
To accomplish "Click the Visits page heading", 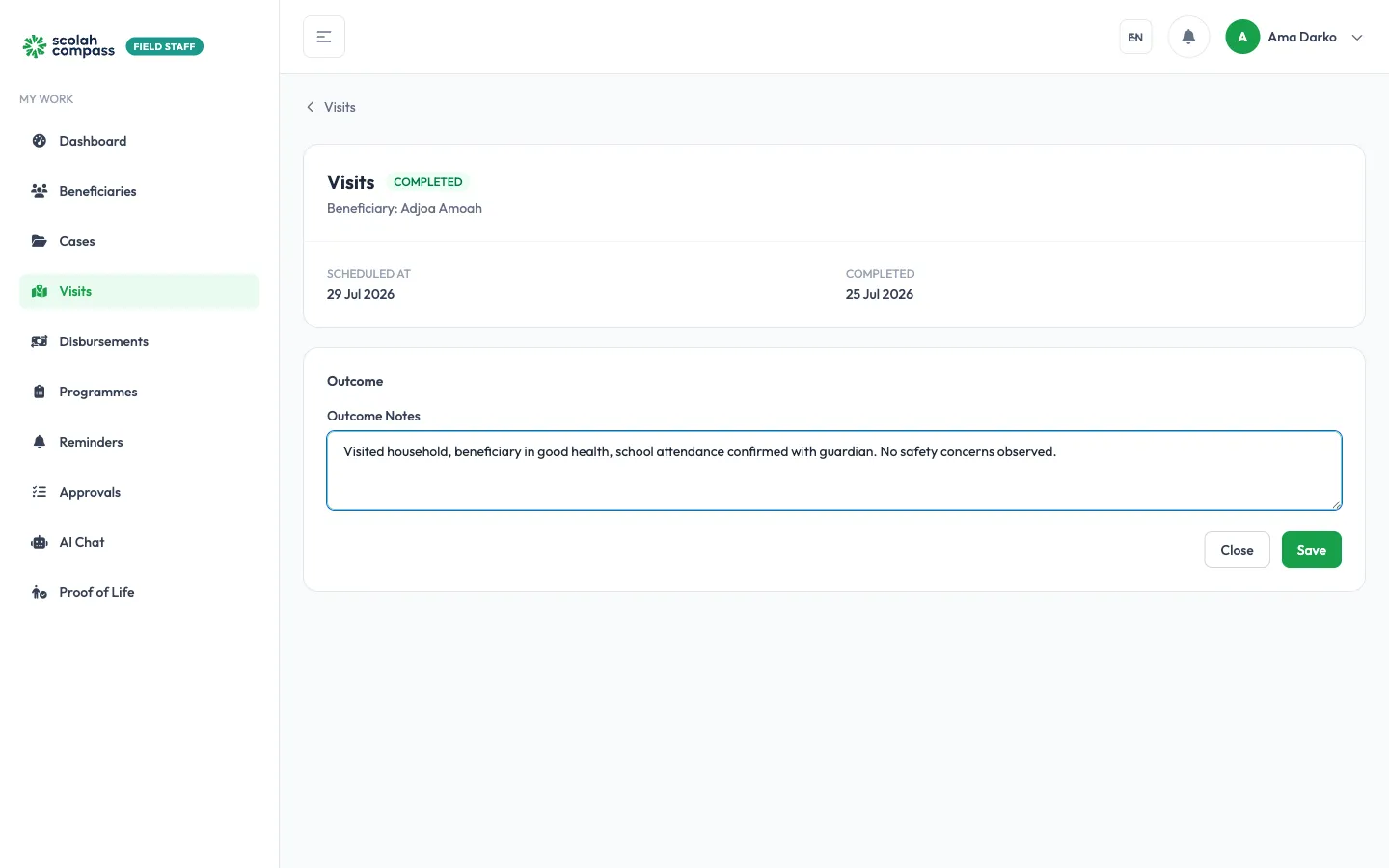I will [x=351, y=182].
